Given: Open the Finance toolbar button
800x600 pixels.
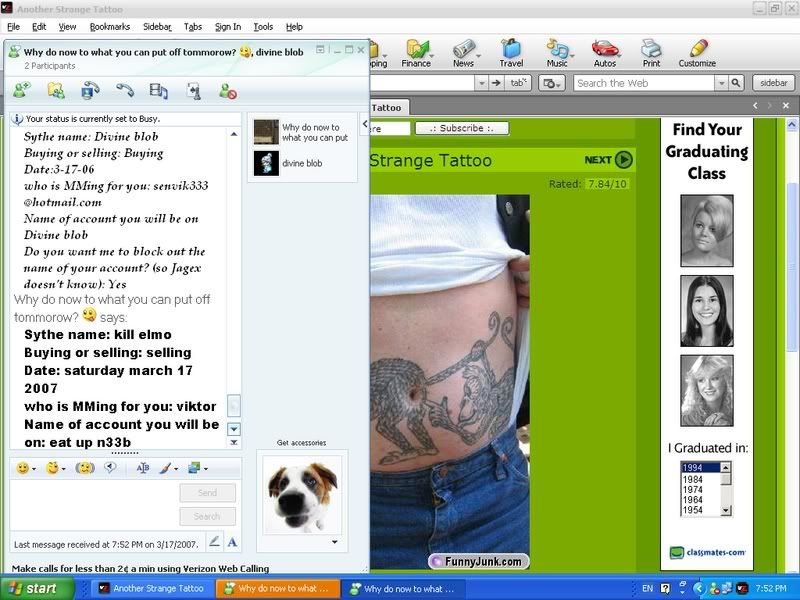Looking at the screenshot, I should coord(416,54).
